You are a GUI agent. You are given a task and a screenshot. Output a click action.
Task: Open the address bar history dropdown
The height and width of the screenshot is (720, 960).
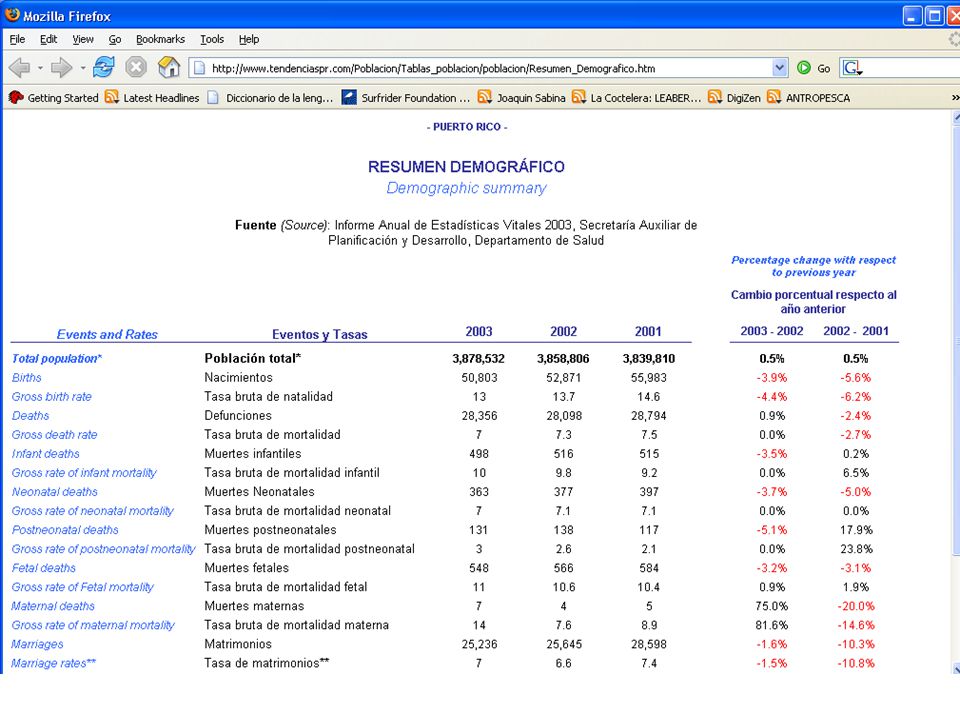click(x=779, y=68)
